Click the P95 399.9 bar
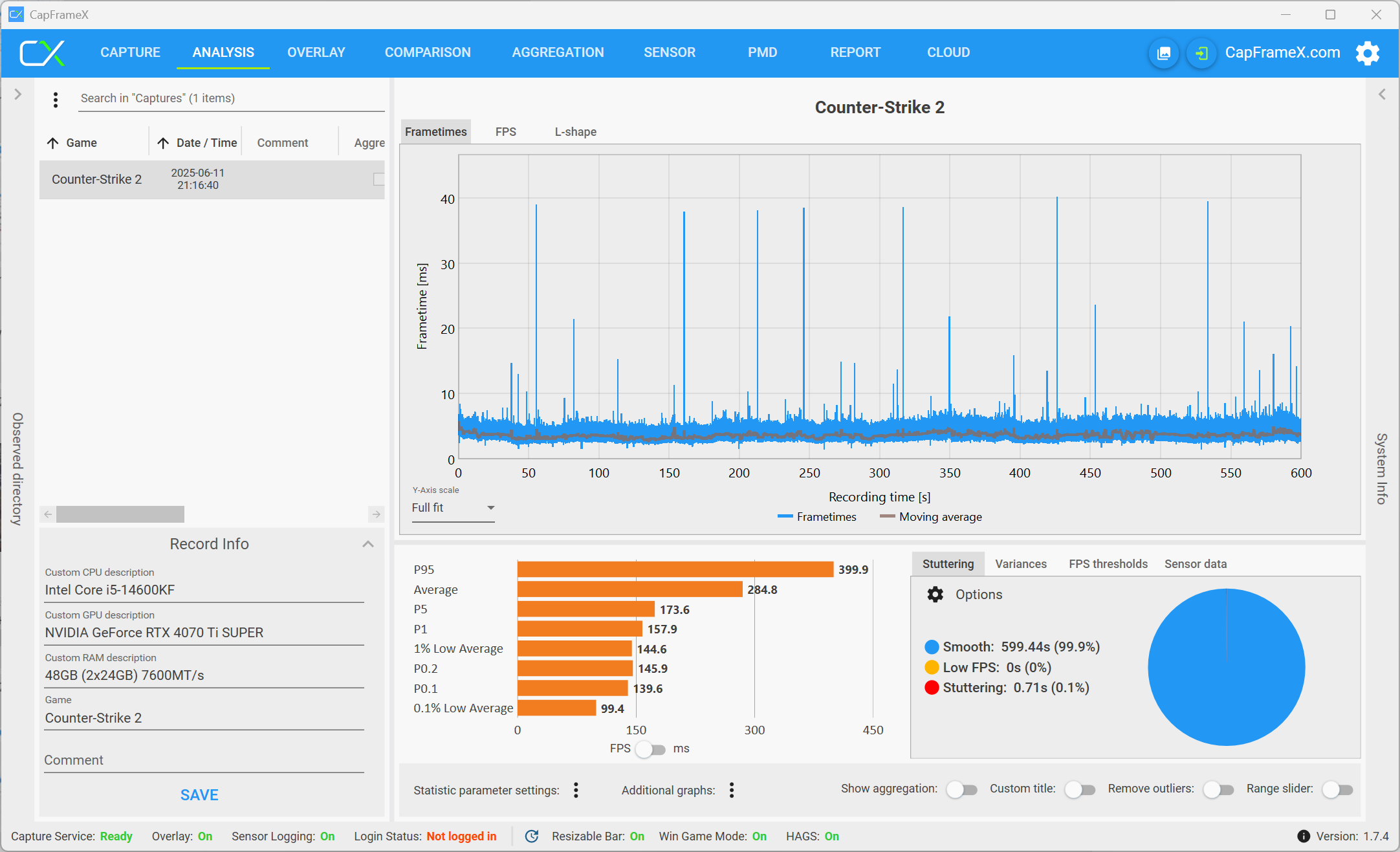 (x=675, y=569)
